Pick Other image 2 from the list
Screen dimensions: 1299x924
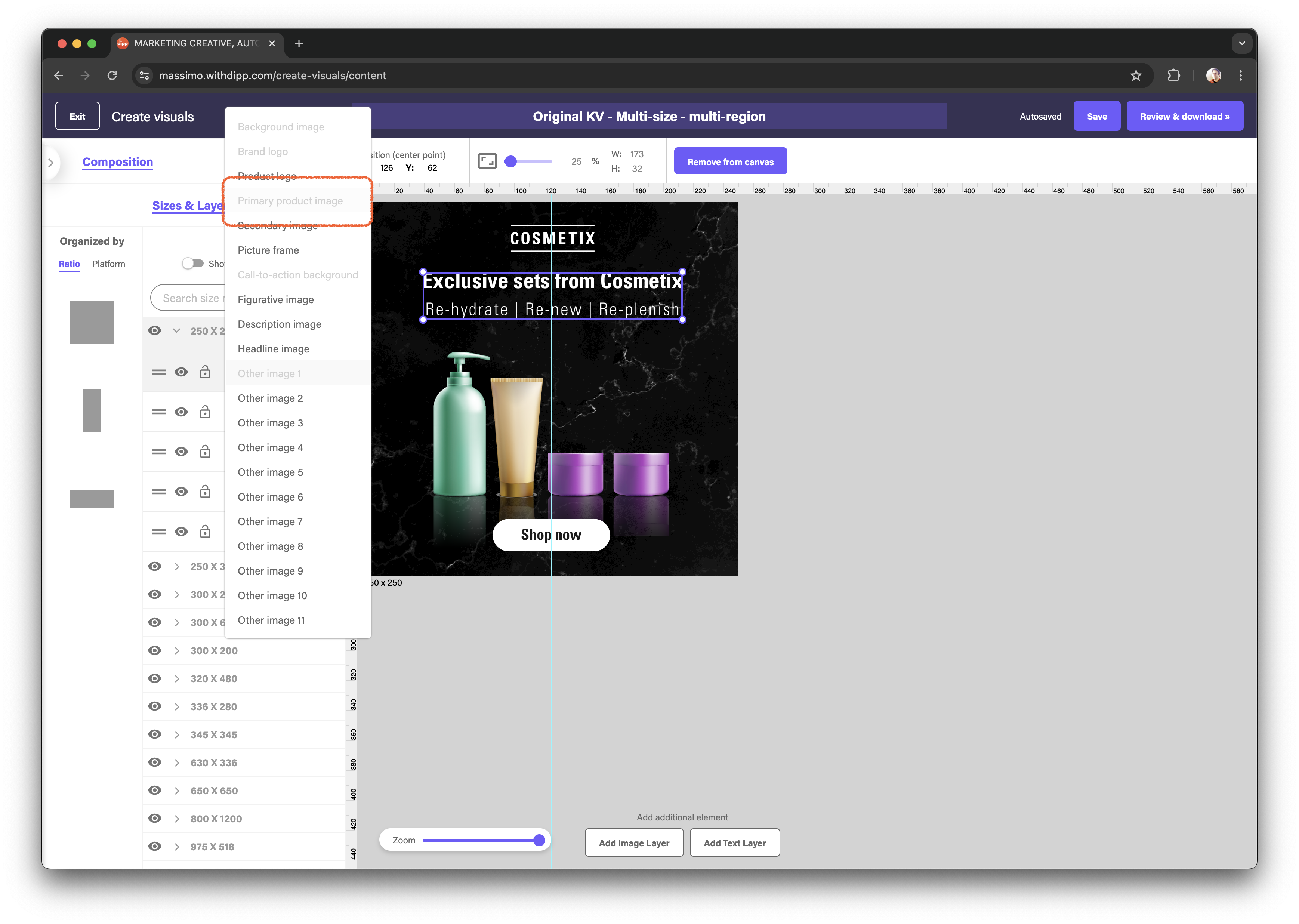point(298,398)
